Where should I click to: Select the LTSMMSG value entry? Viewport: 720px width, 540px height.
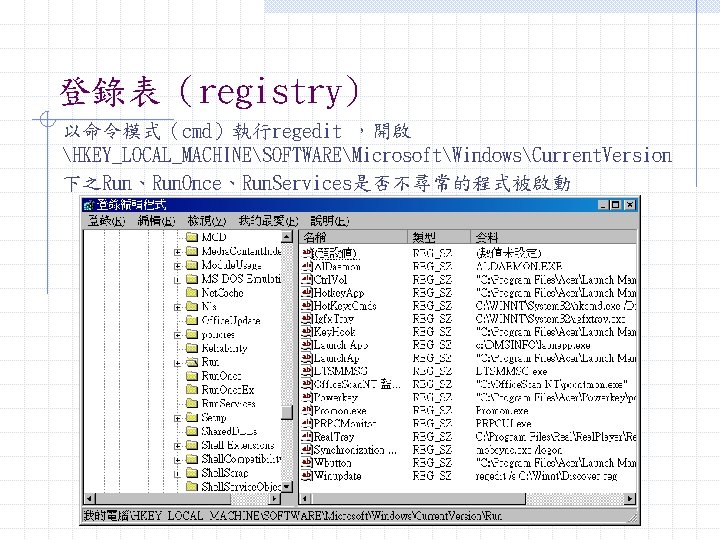(340, 371)
